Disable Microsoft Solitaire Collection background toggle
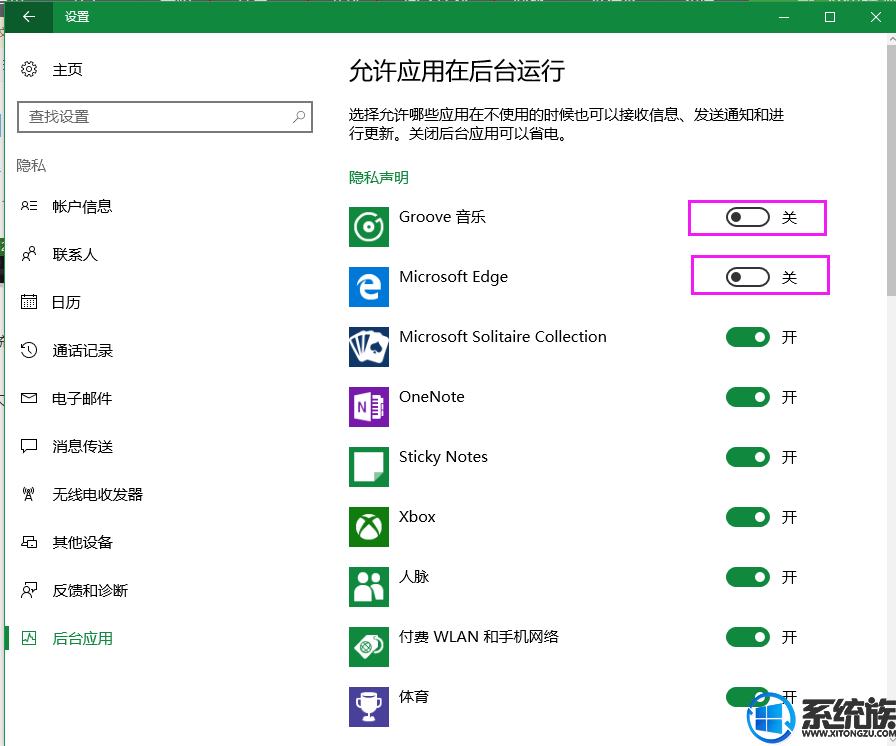 pyautogui.click(x=747, y=337)
